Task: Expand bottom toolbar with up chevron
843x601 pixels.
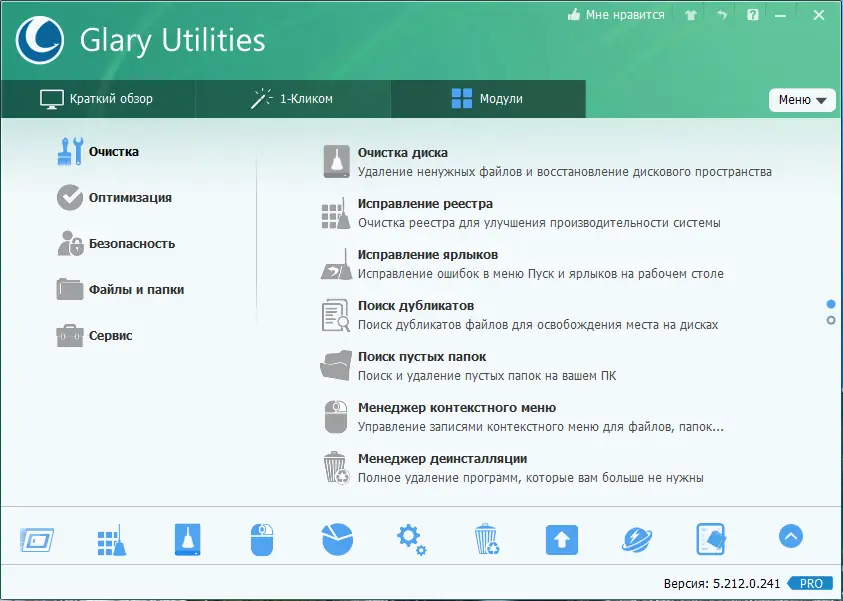Action: (791, 536)
